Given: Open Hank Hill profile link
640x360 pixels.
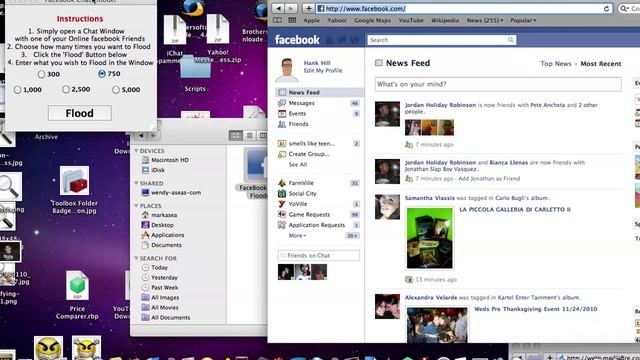Looking at the screenshot, I should tap(317, 63).
